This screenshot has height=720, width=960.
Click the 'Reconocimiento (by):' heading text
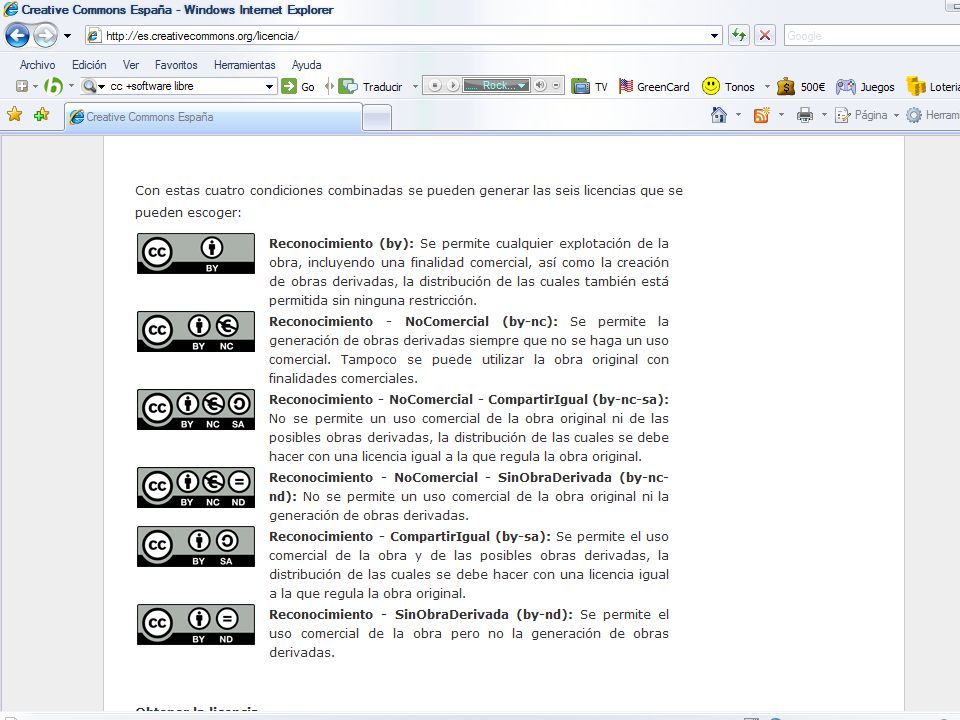(342, 244)
